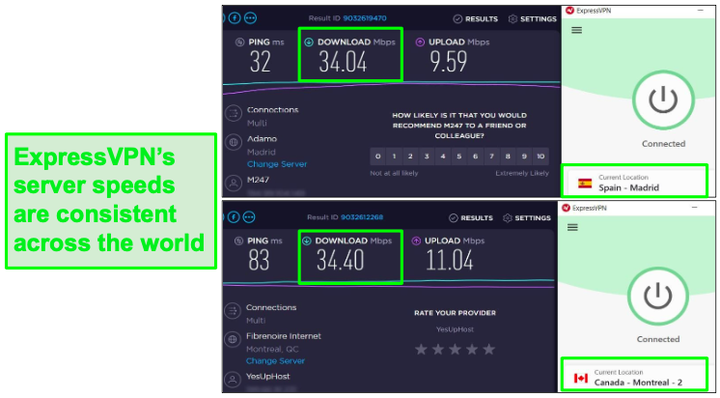720x398 pixels.
Task: Click the user icon beside M247
Action: pyautogui.click(x=233, y=183)
